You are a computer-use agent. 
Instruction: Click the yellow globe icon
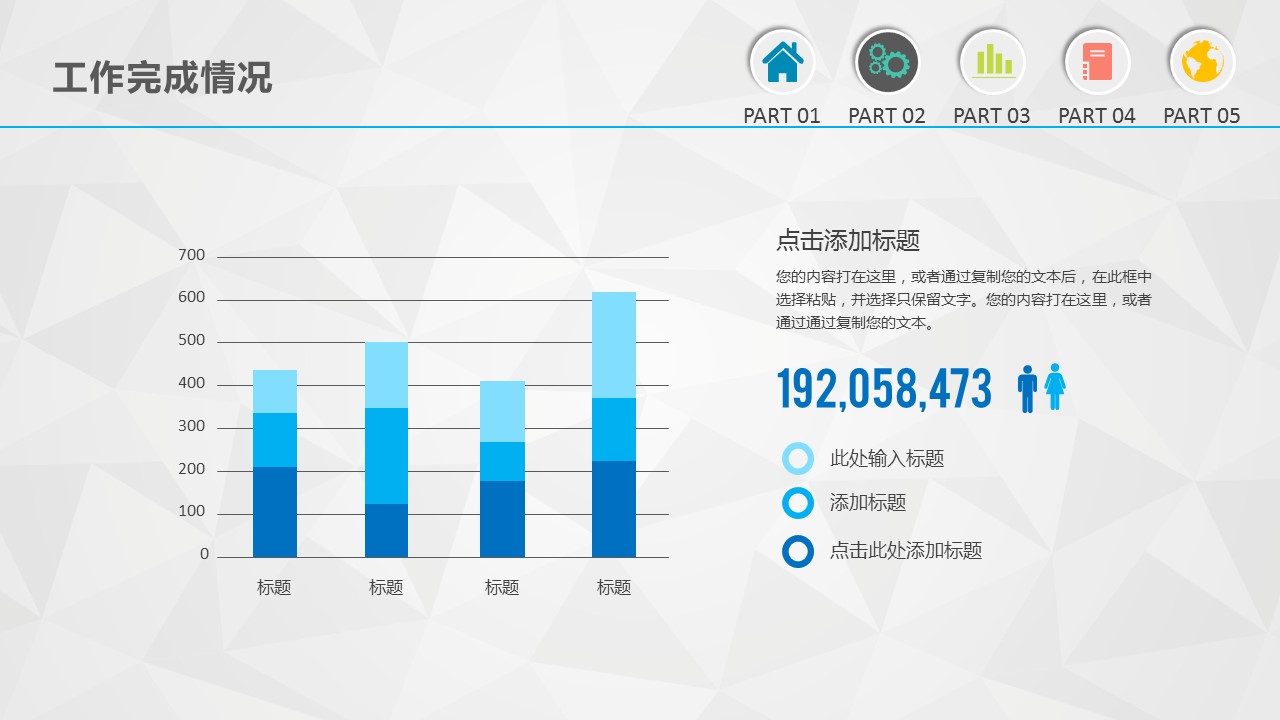tap(1202, 62)
